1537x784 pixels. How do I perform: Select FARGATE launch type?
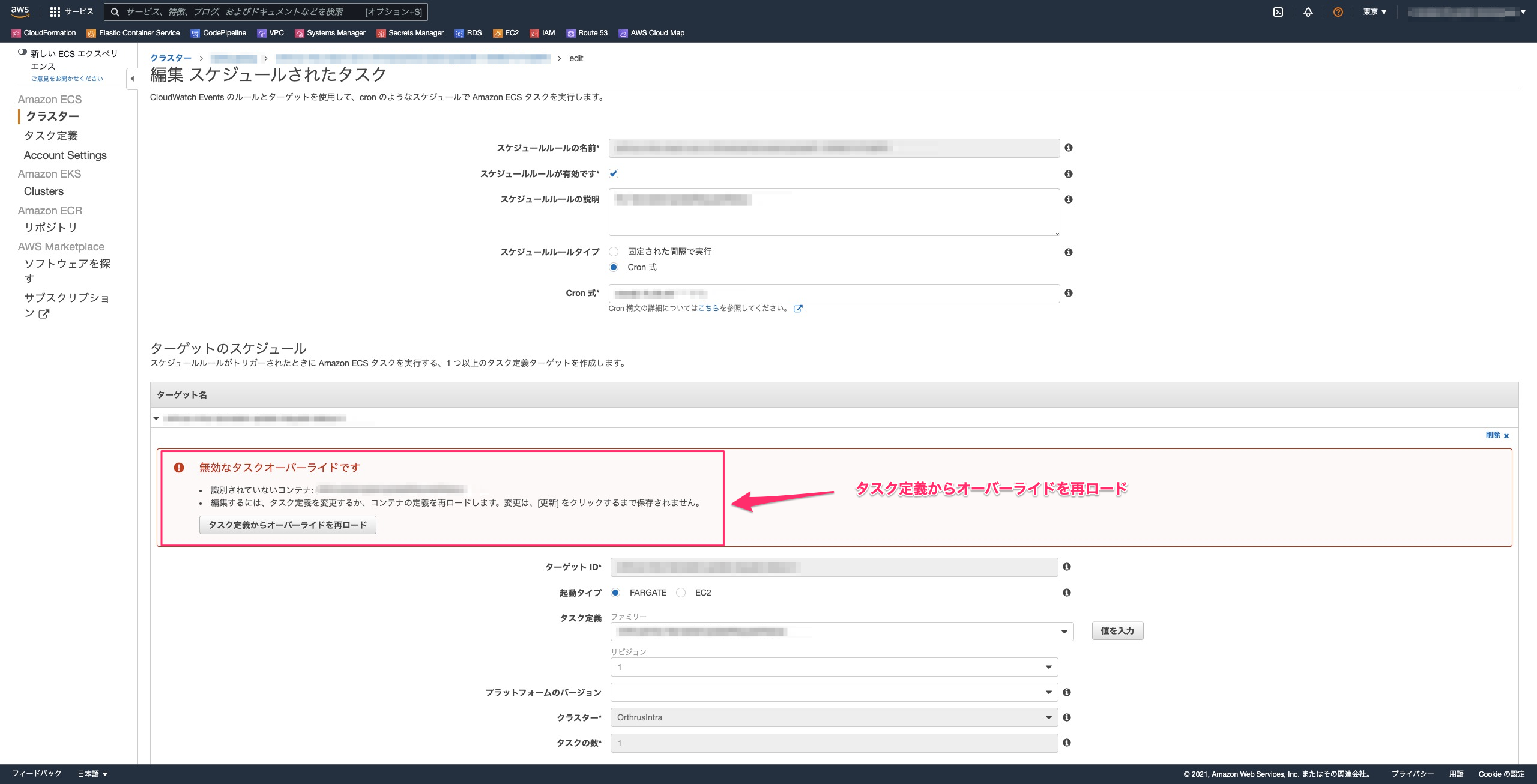(615, 593)
